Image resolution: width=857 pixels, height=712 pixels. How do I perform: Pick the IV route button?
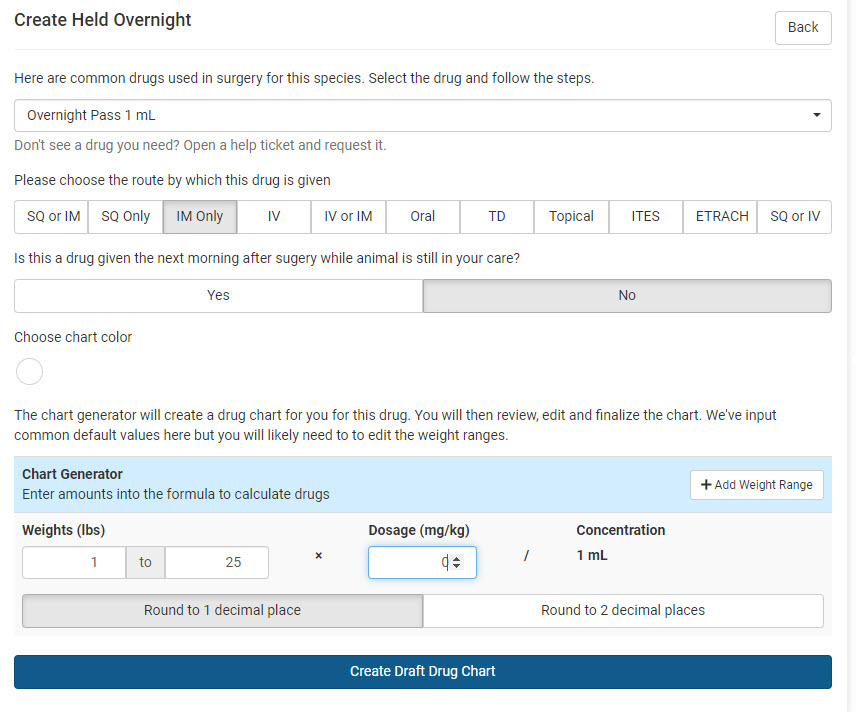point(274,217)
